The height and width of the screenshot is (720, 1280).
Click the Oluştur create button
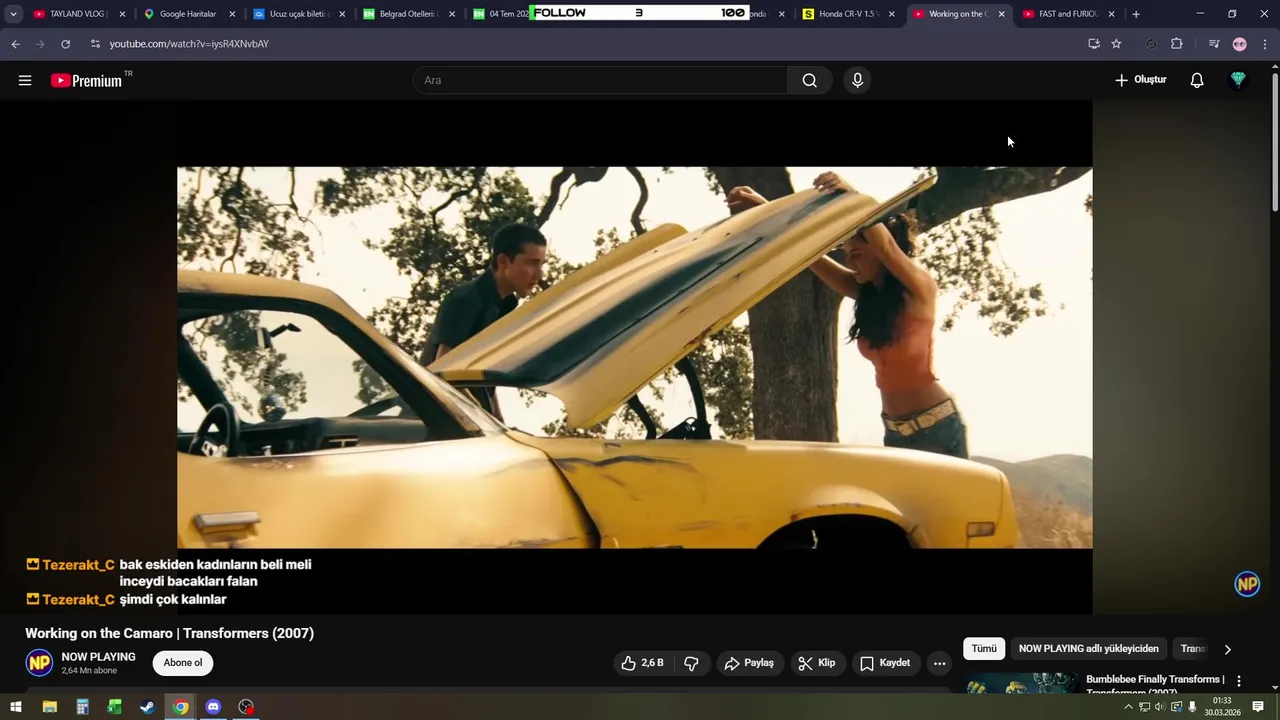pos(1141,80)
